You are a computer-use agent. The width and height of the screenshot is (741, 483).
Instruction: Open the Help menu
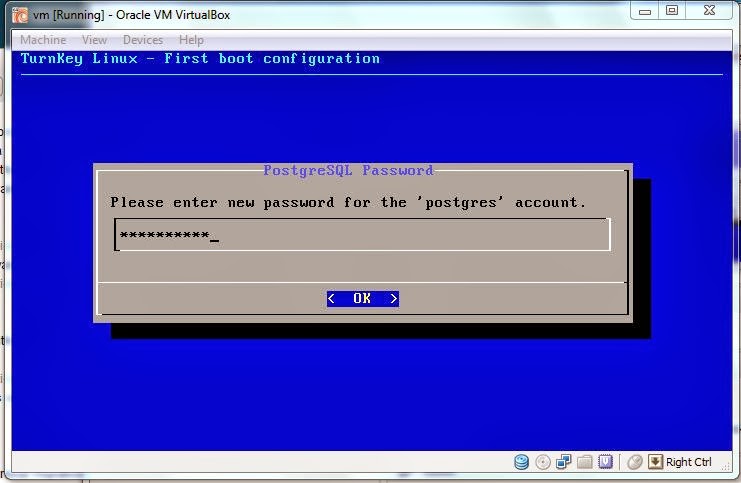click(x=191, y=40)
